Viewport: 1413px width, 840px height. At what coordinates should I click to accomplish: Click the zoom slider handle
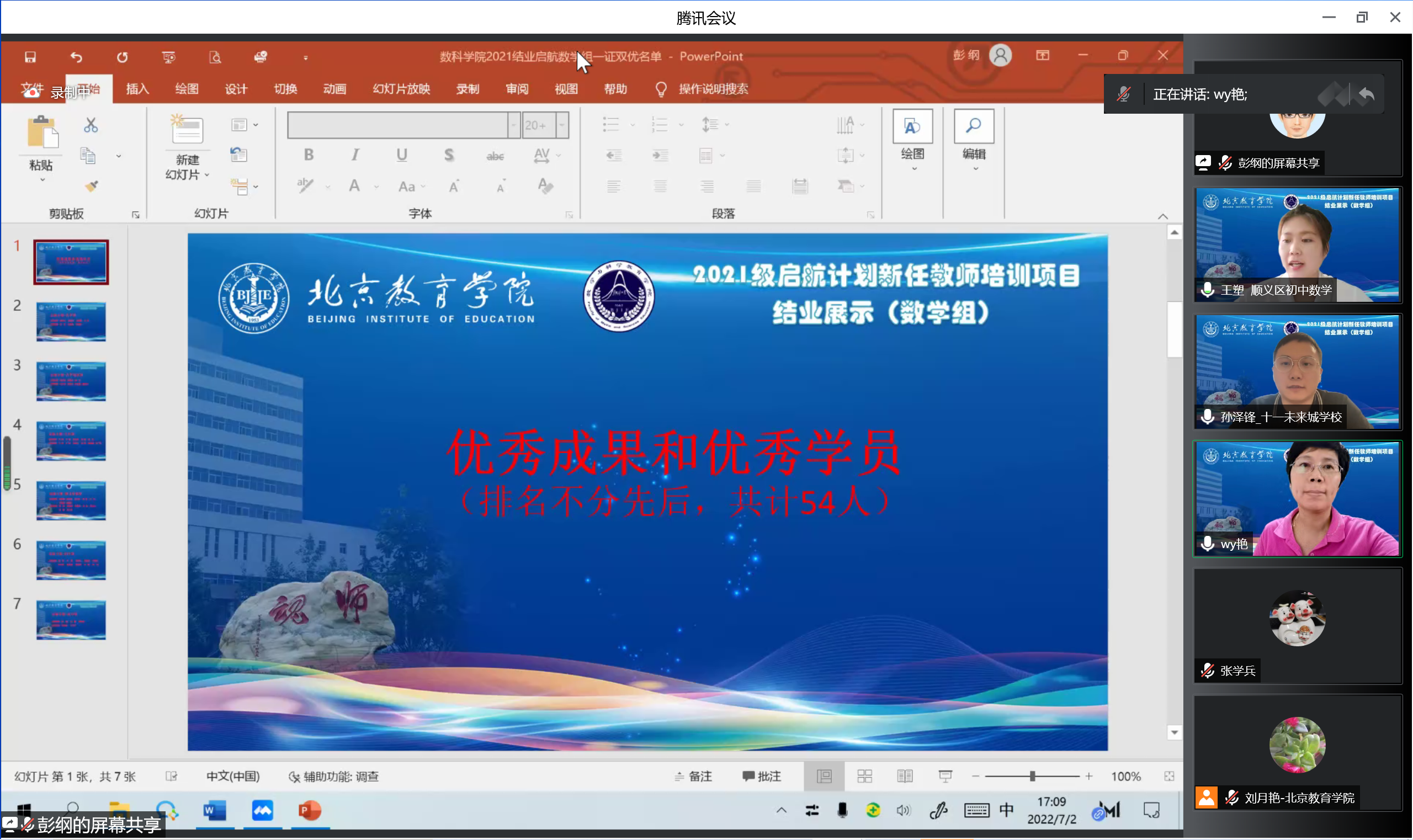coord(1033,777)
